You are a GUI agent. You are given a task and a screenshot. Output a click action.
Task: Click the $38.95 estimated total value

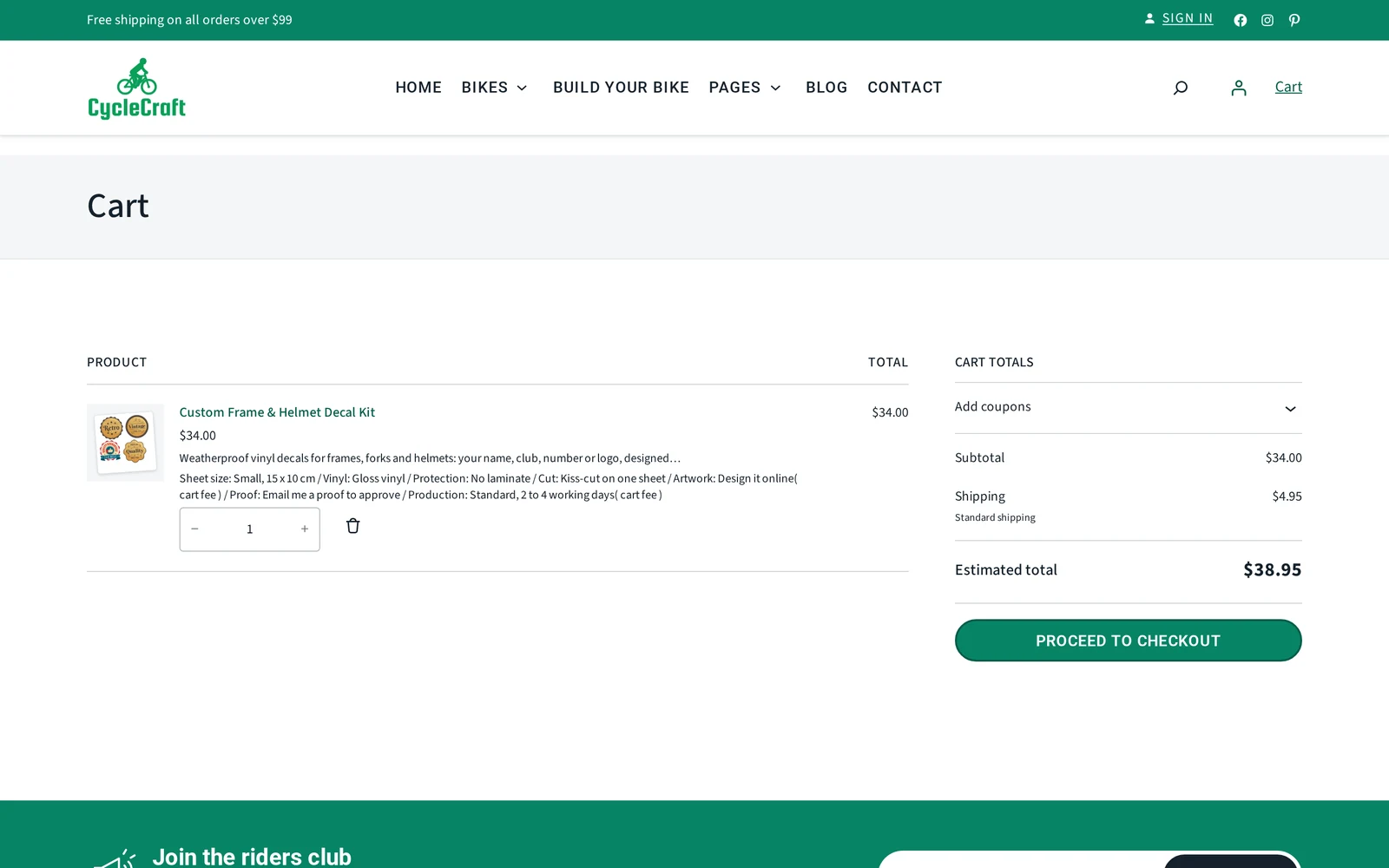pyautogui.click(x=1272, y=569)
